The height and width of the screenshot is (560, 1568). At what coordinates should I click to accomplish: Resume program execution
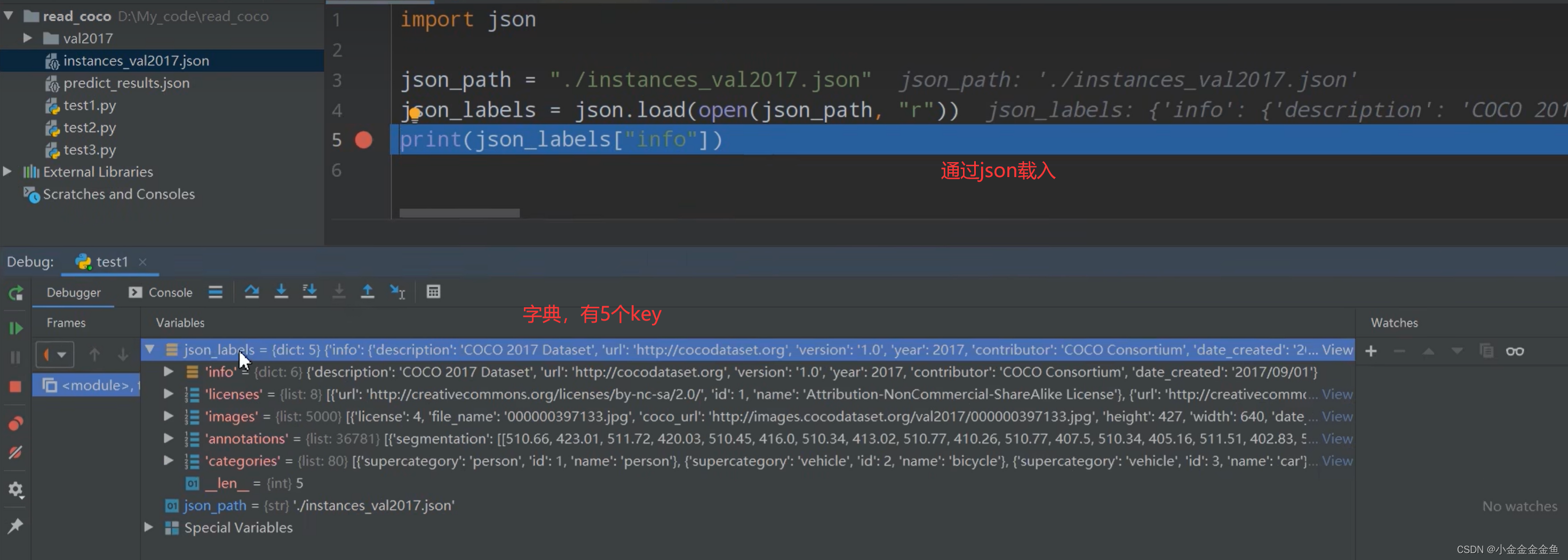coord(16,329)
